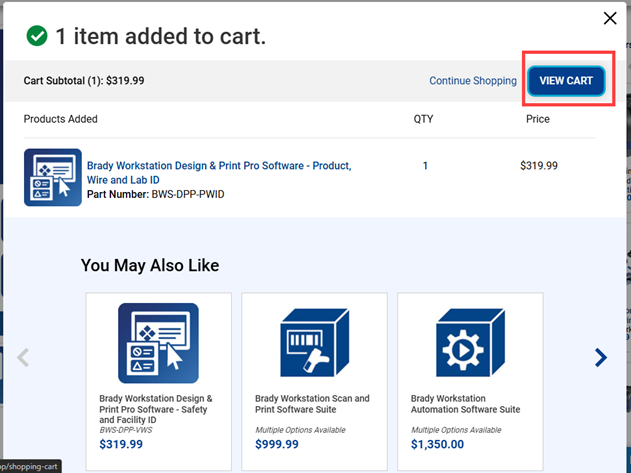The width and height of the screenshot is (631, 473).
Task: Open the Product, Wire and Lab ID product link
Action: (219, 172)
